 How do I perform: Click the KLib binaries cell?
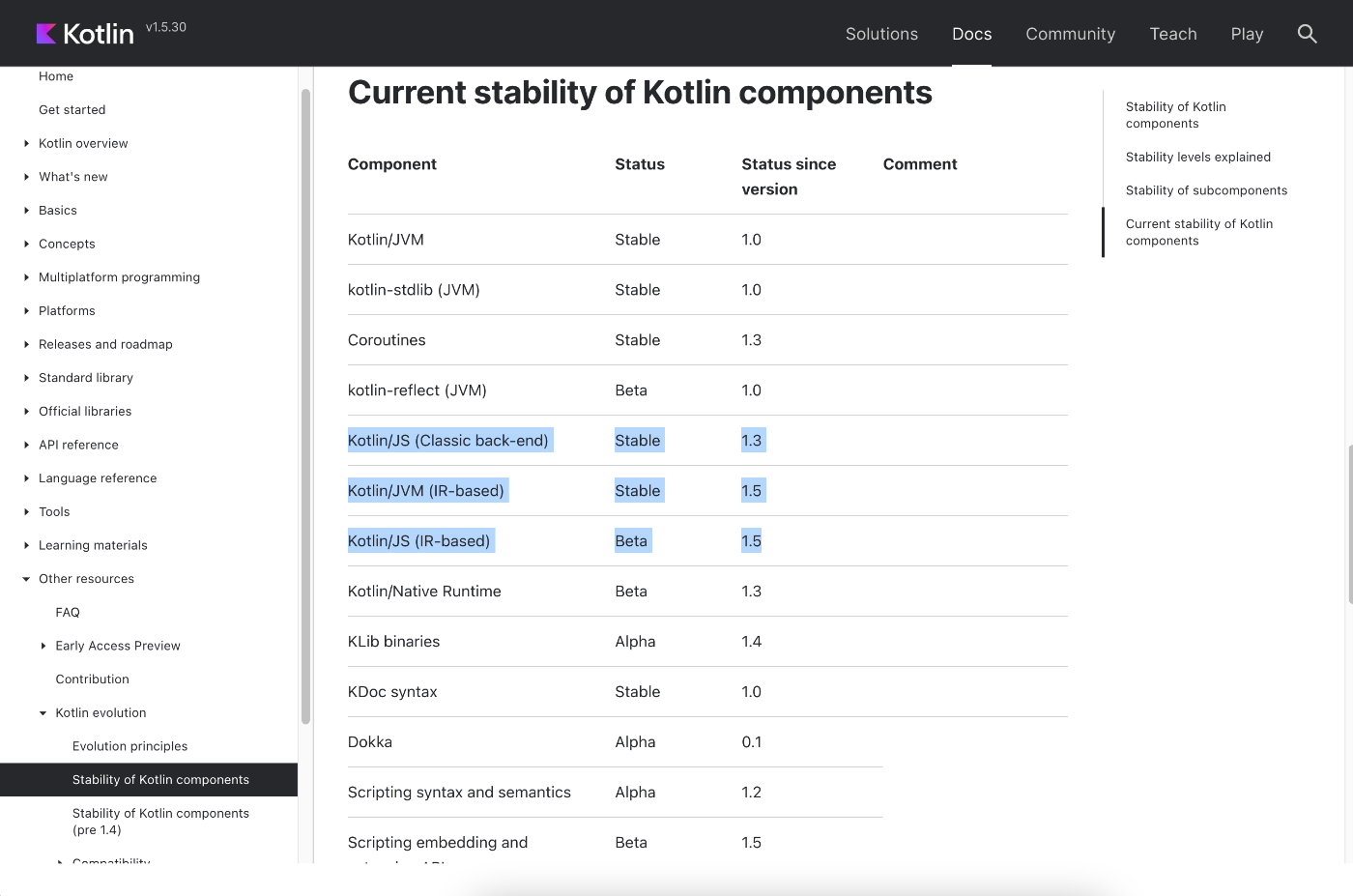click(393, 642)
